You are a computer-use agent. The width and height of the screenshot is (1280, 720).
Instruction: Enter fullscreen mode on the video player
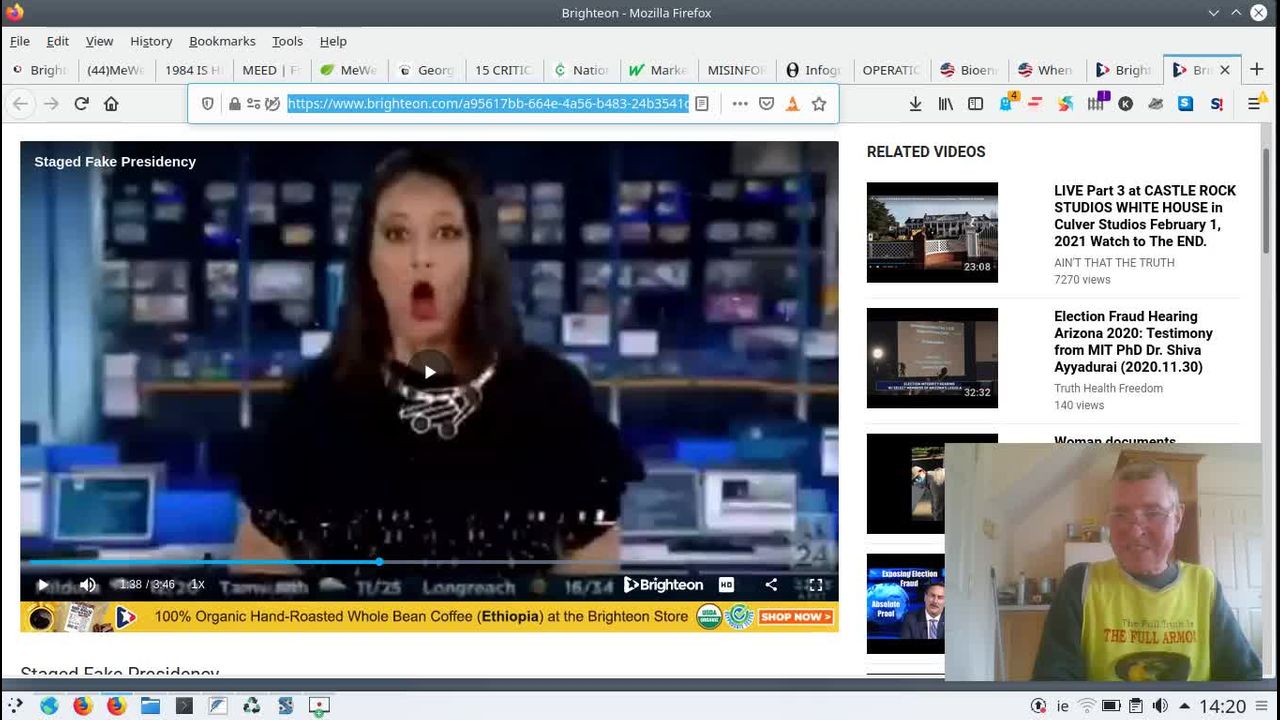[815, 585]
